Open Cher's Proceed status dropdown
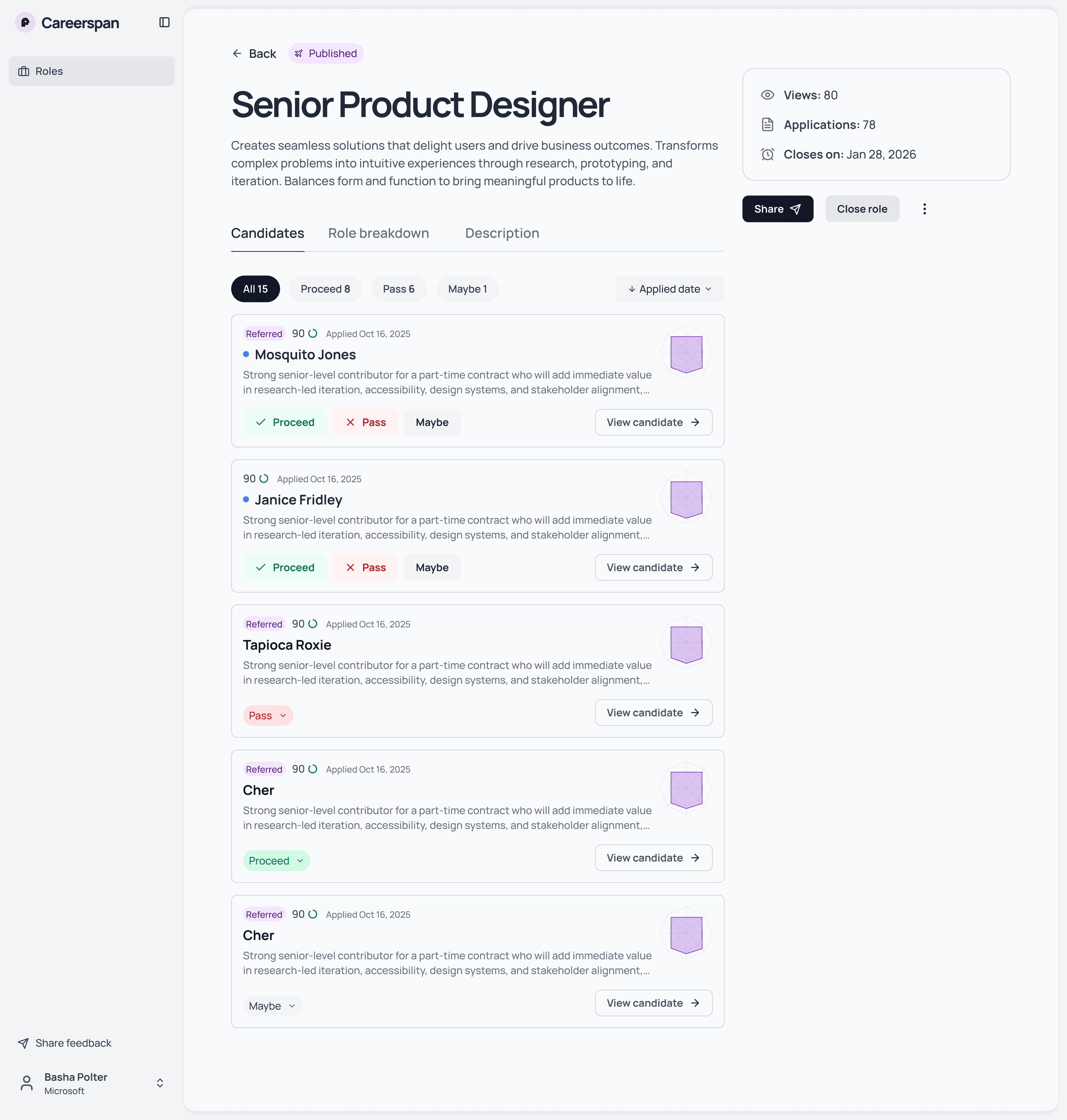This screenshot has height=1120, width=1067. click(x=276, y=860)
